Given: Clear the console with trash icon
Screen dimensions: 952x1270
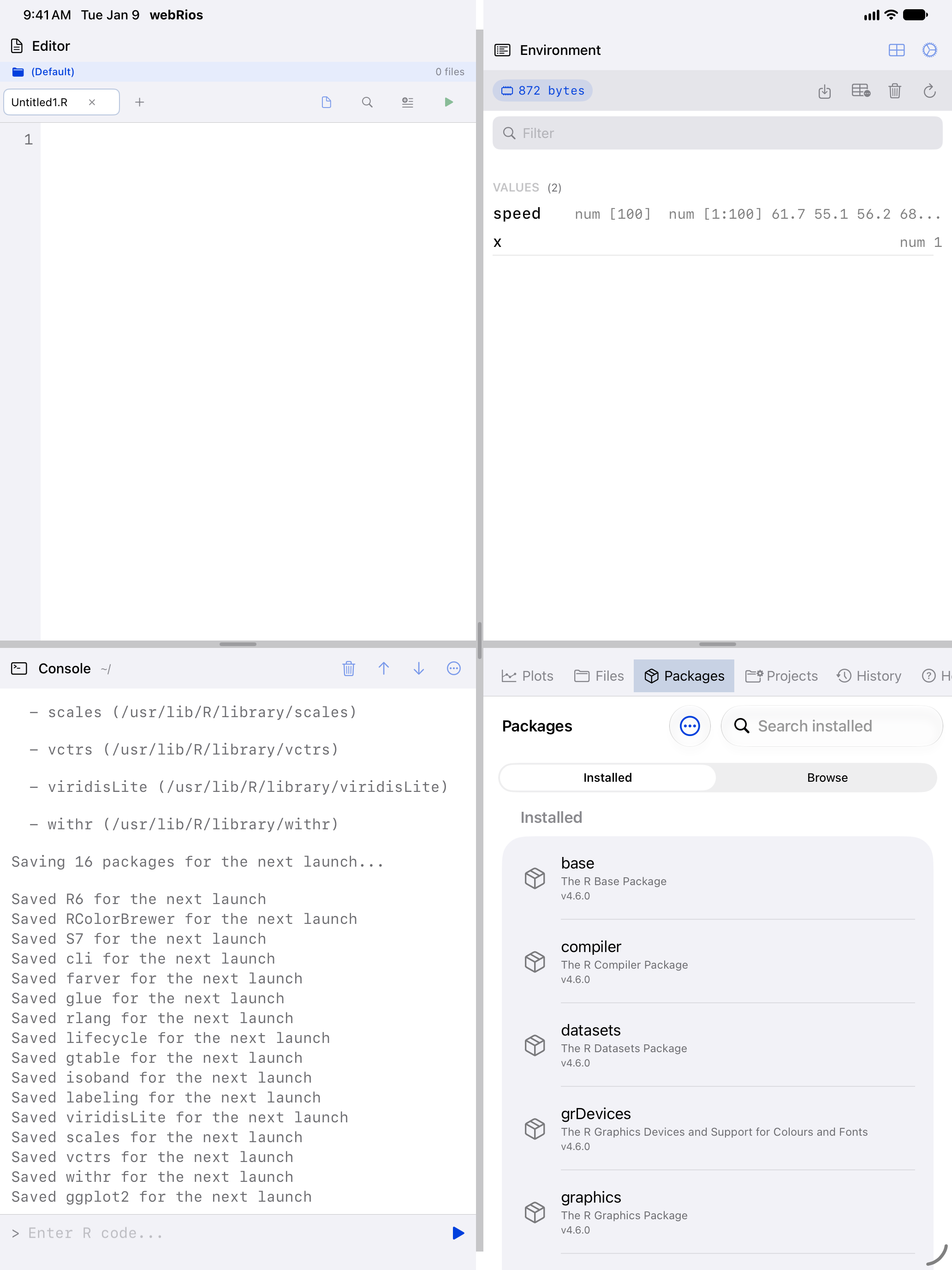Looking at the screenshot, I should coord(348,668).
